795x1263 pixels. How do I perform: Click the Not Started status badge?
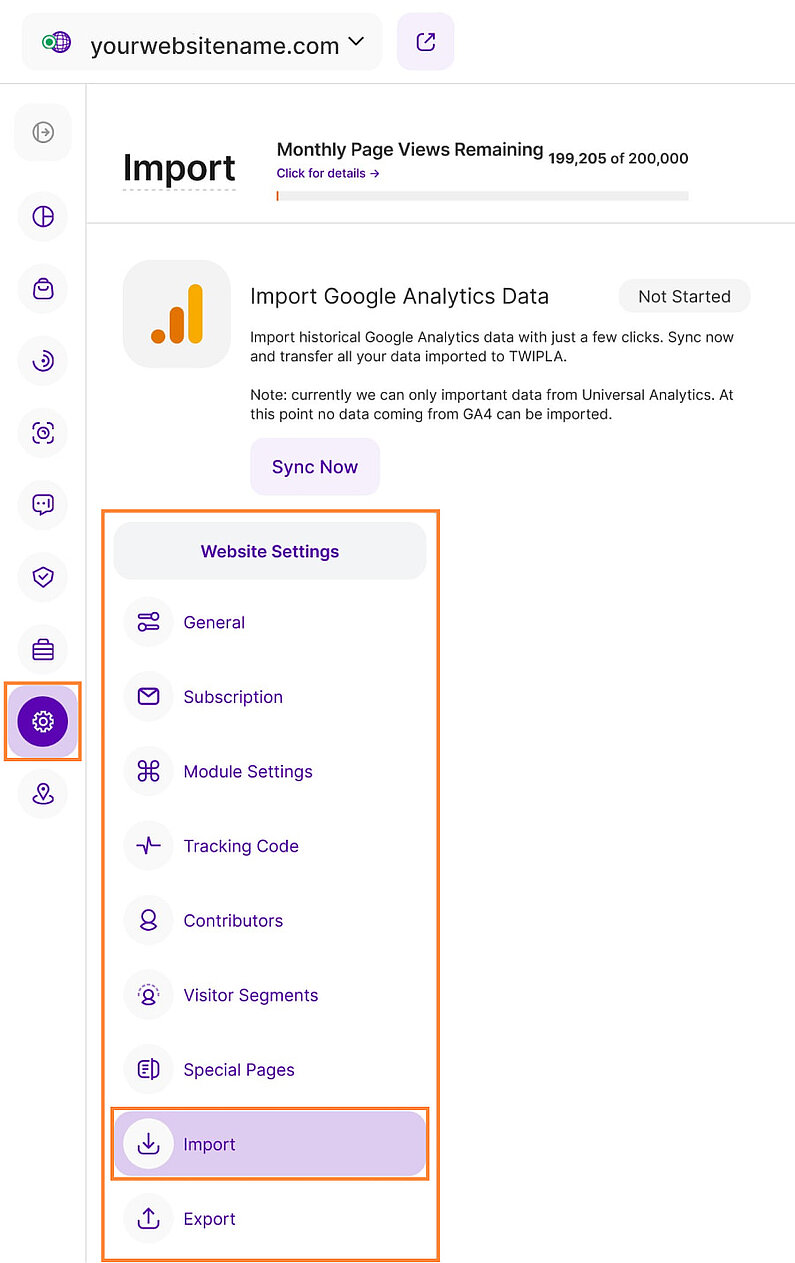coord(684,296)
